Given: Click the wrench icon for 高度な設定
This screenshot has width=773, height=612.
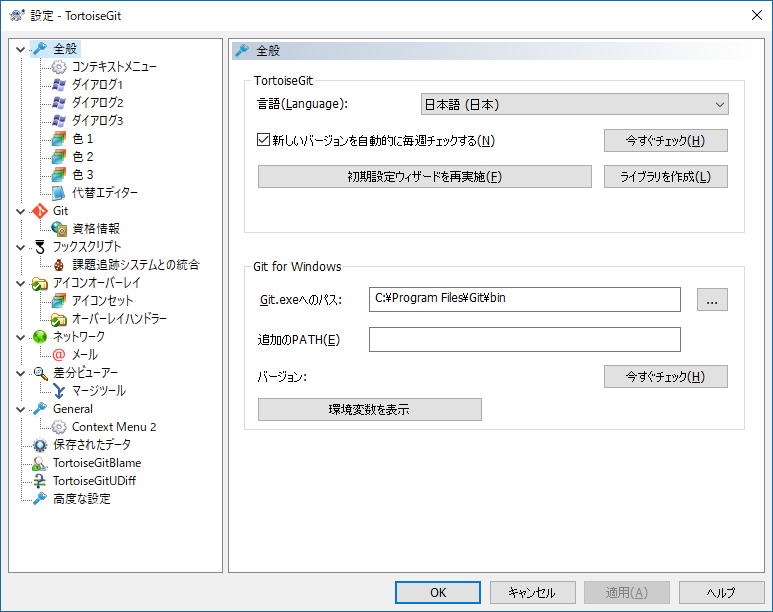Looking at the screenshot, I should [40, 499].
